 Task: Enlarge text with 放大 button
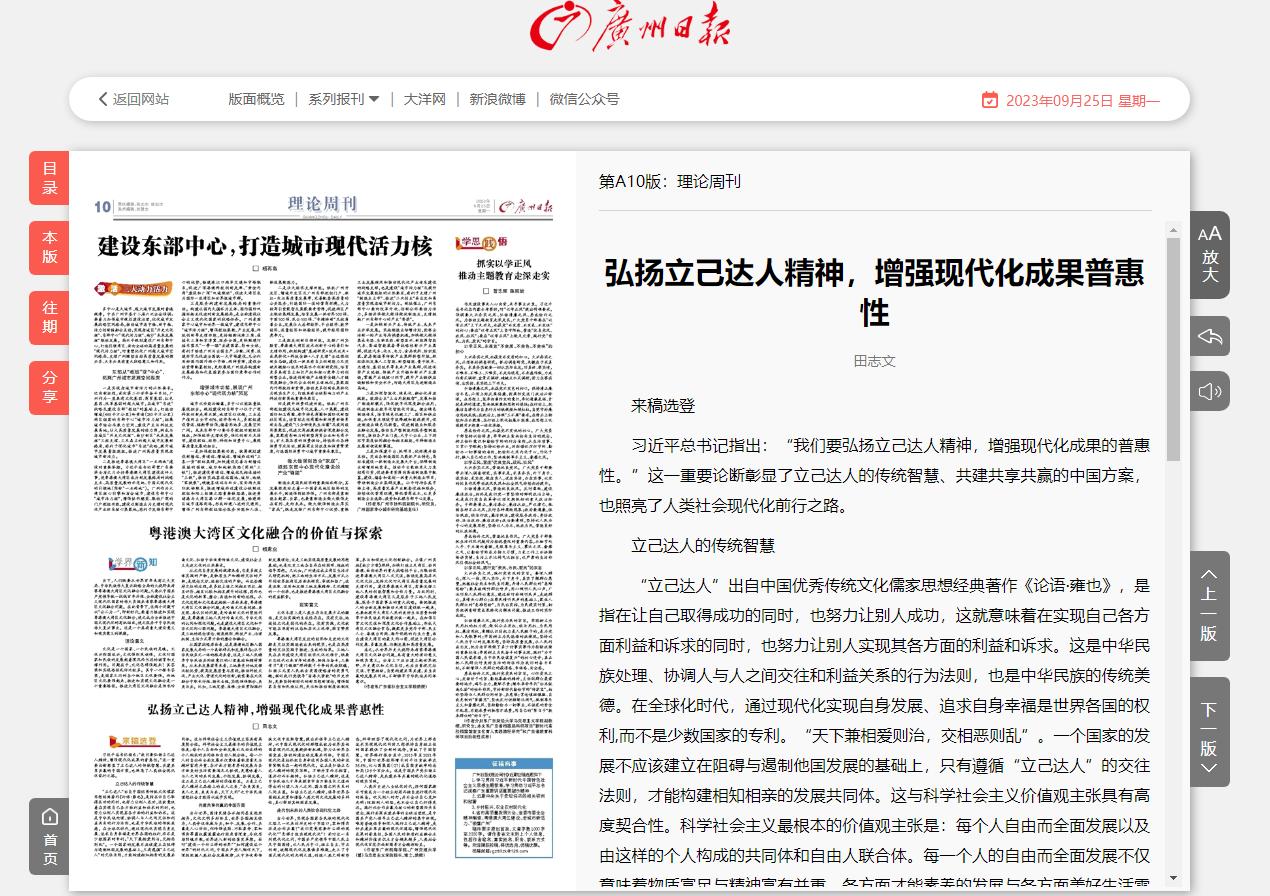pyautogui.click(x=1210, y=255)
